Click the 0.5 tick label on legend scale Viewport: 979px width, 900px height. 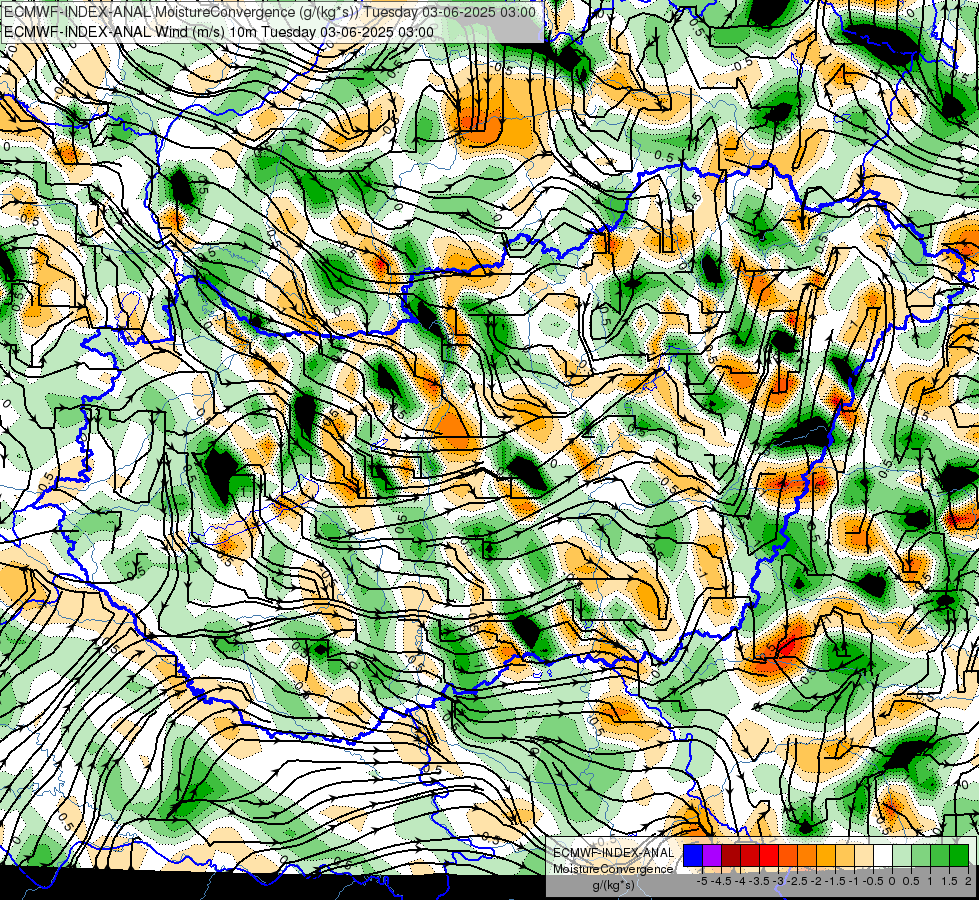pyautogui.click(x=911, y=881)
